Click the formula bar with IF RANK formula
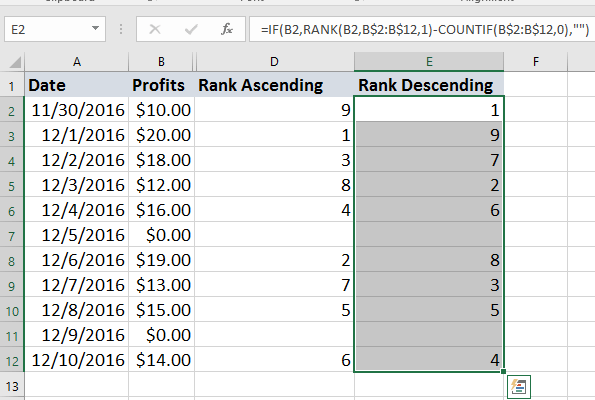This screenshot has height=400, width=595. pyautogui.click(x=422, y=29)
